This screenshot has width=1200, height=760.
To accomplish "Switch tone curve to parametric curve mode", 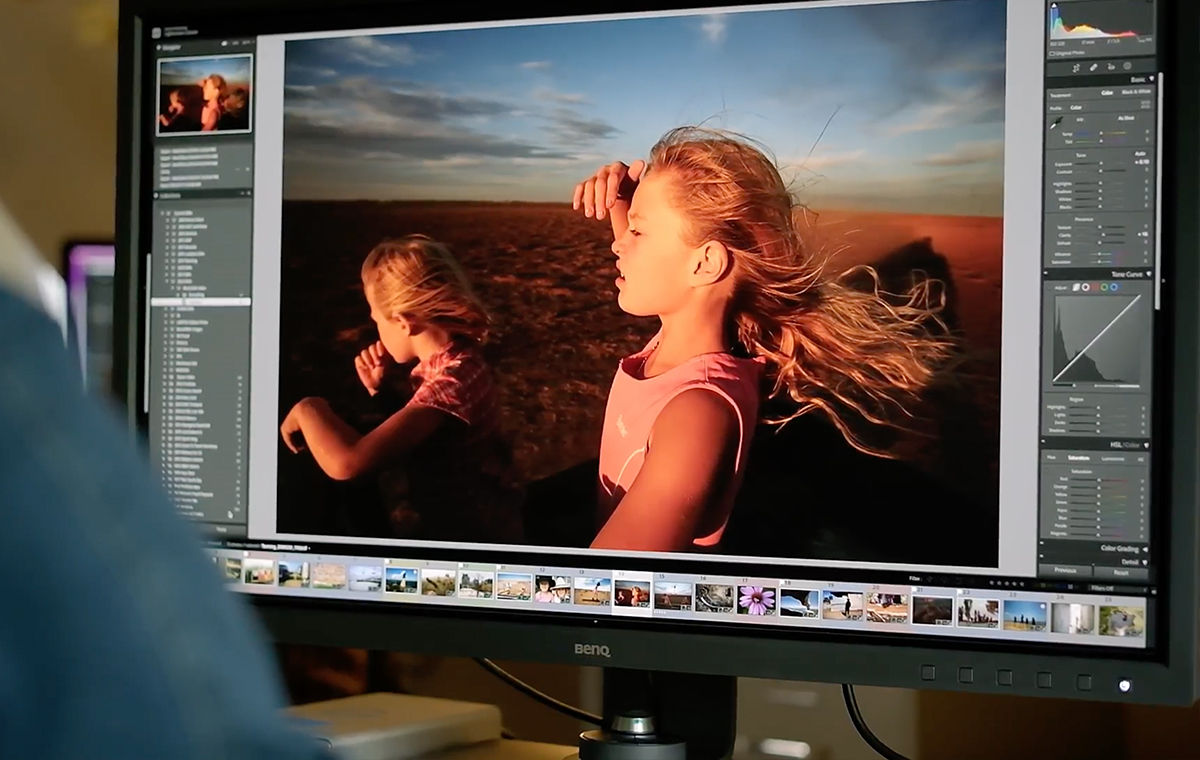I will coord(1074,287).
